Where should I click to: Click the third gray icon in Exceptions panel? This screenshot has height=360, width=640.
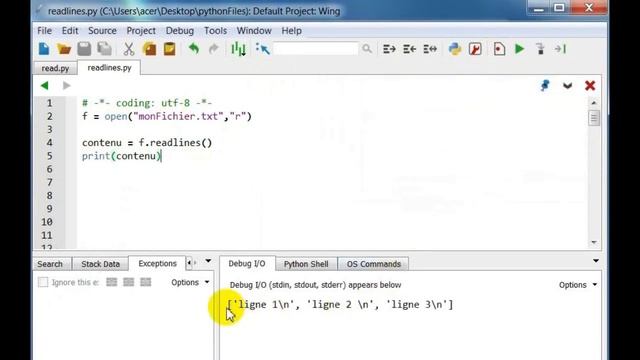pyautogui.click(x=146, y=282)
